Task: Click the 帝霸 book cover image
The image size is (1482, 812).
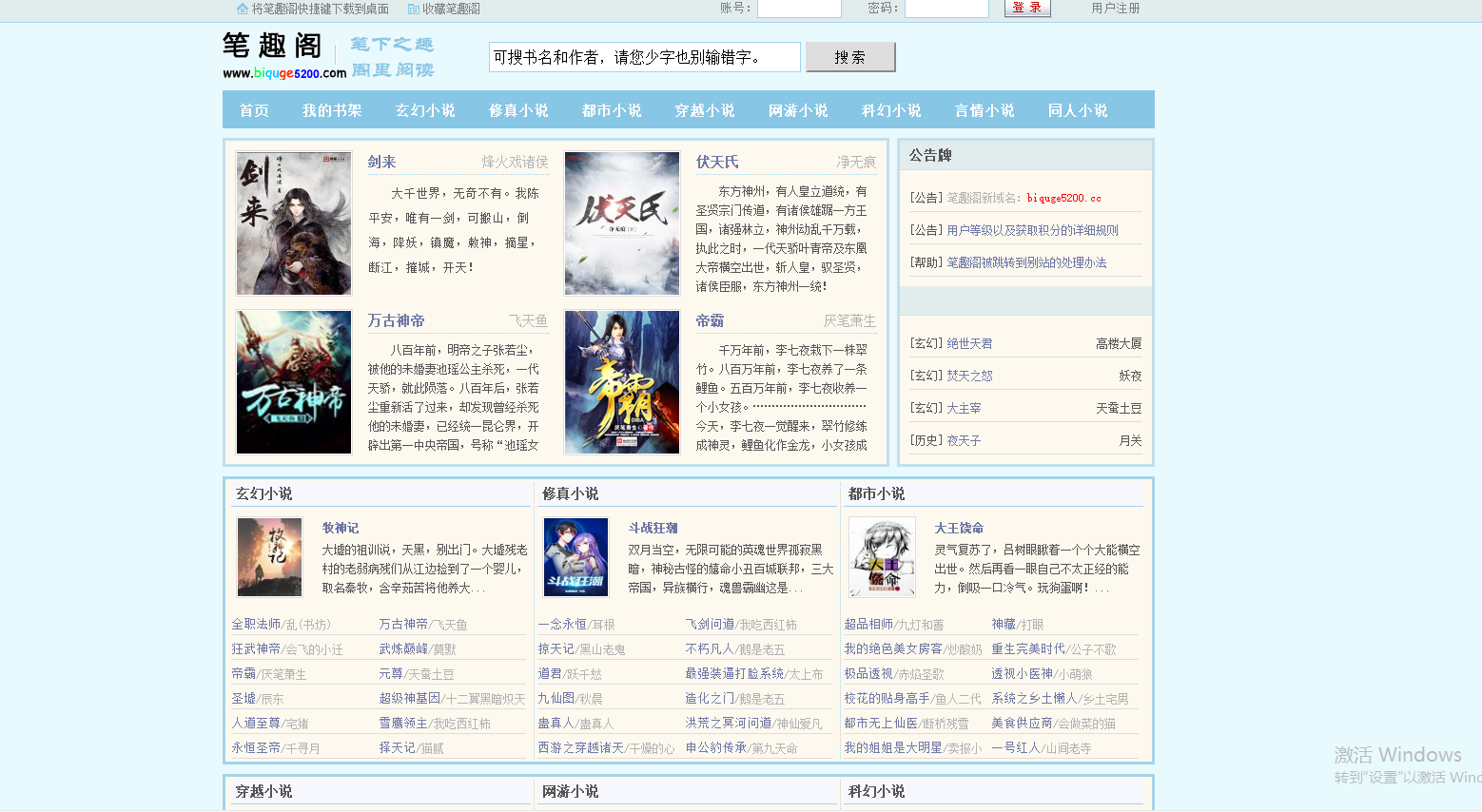Action: click(x=621, y=382)
